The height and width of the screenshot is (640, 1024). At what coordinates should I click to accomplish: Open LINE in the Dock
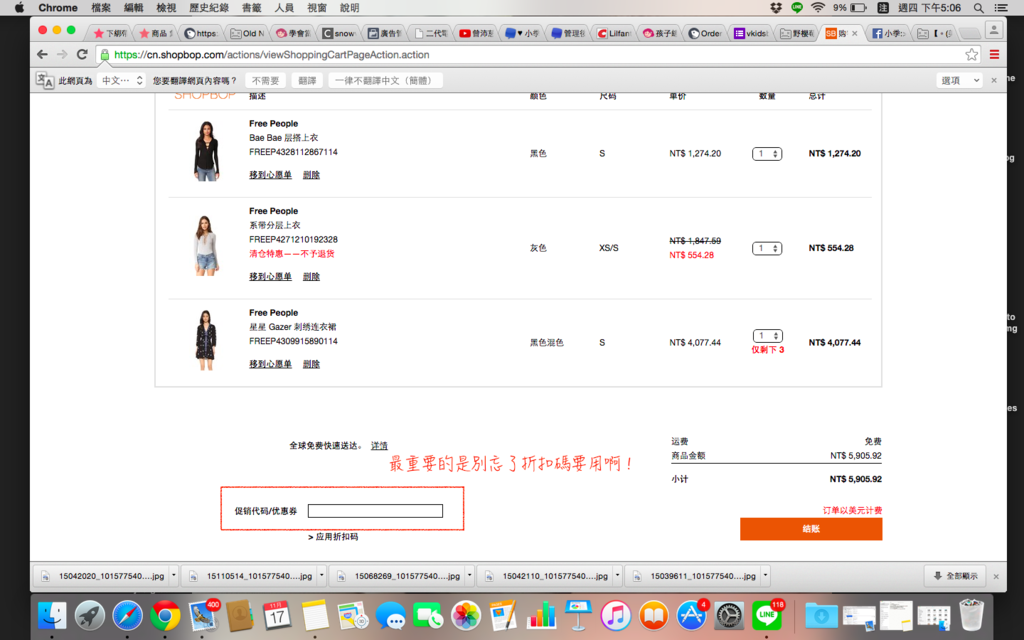[767, 615]
